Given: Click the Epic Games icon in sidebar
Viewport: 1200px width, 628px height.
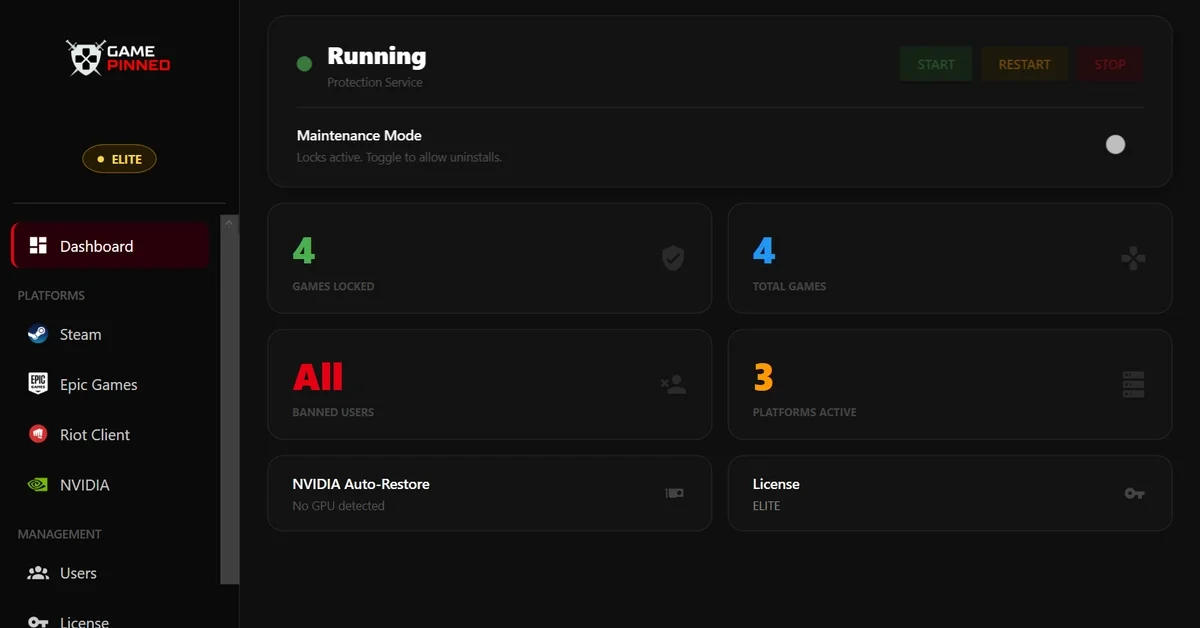Looking at the screenshot, I should click(x=38, y=385).
